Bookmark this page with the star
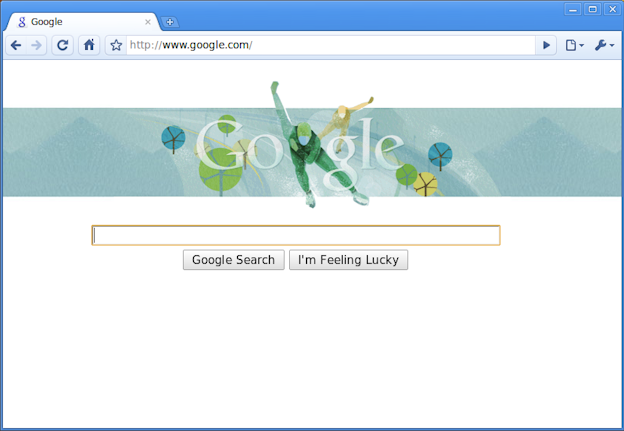This screenshot has width=624, height=431. coord(116,45)
